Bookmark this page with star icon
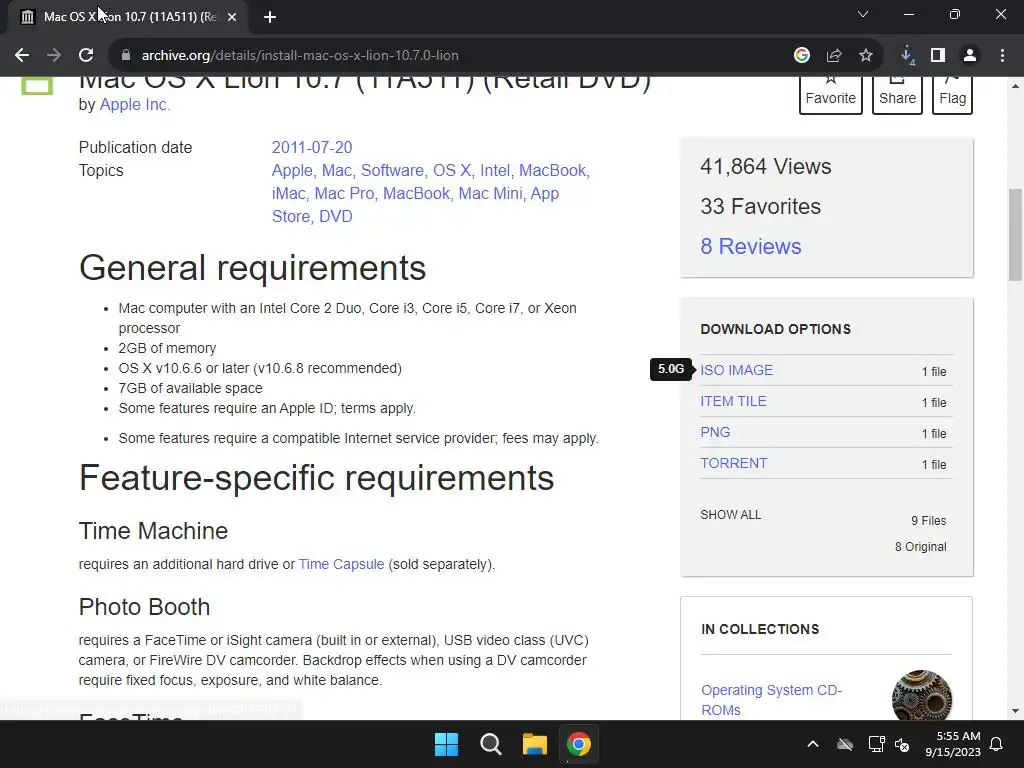The height and width of the screenshot is (768, 1024). point(866,56)
